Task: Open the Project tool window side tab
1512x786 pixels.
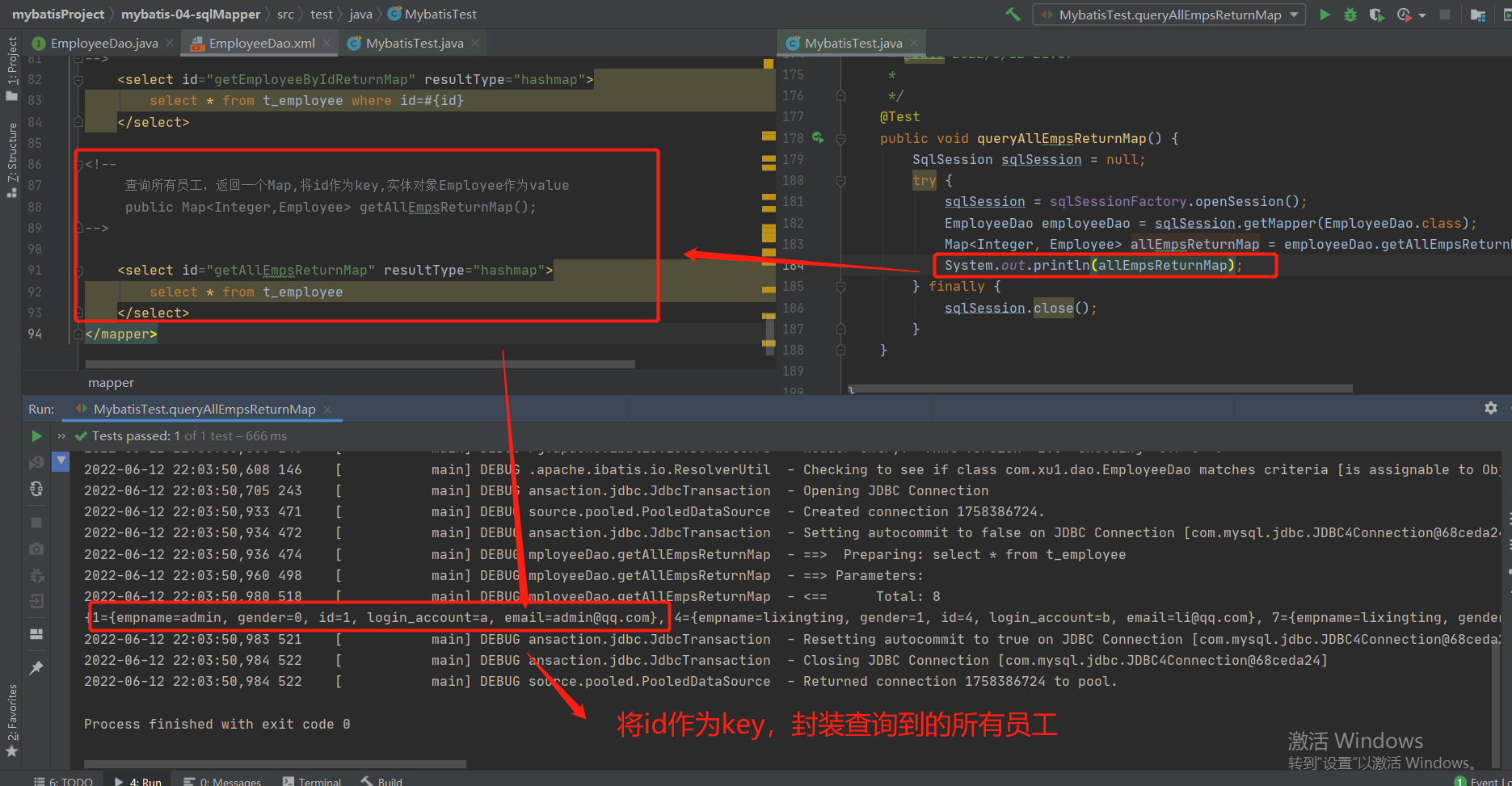Action: pyautogui.click(x=11, y=69)
